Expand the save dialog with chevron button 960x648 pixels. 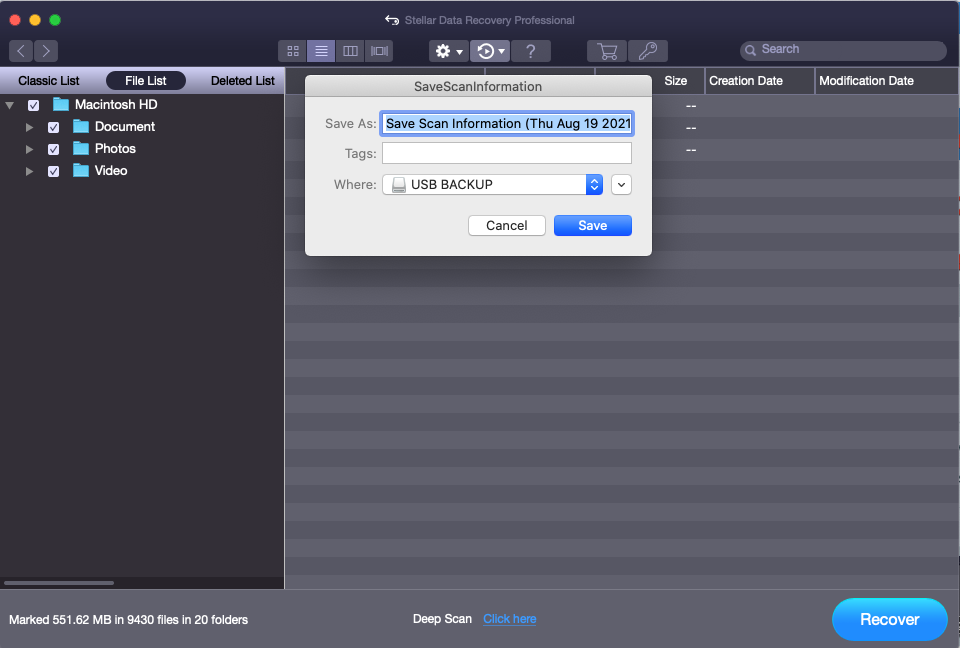621,185
